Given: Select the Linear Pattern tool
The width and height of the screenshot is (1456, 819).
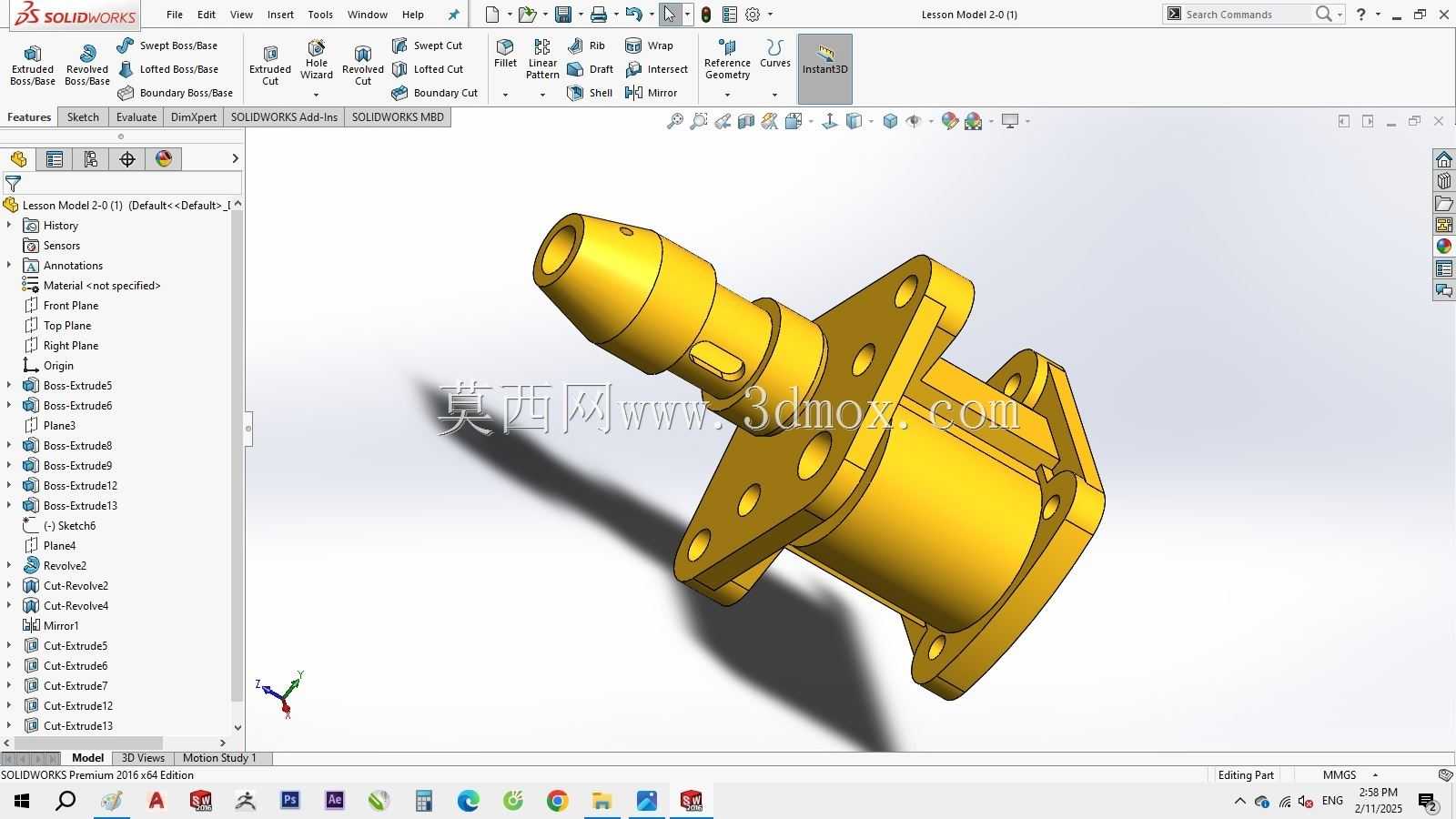Looking at the screenshot, I should pyautogui.click(x=542, y=59).
